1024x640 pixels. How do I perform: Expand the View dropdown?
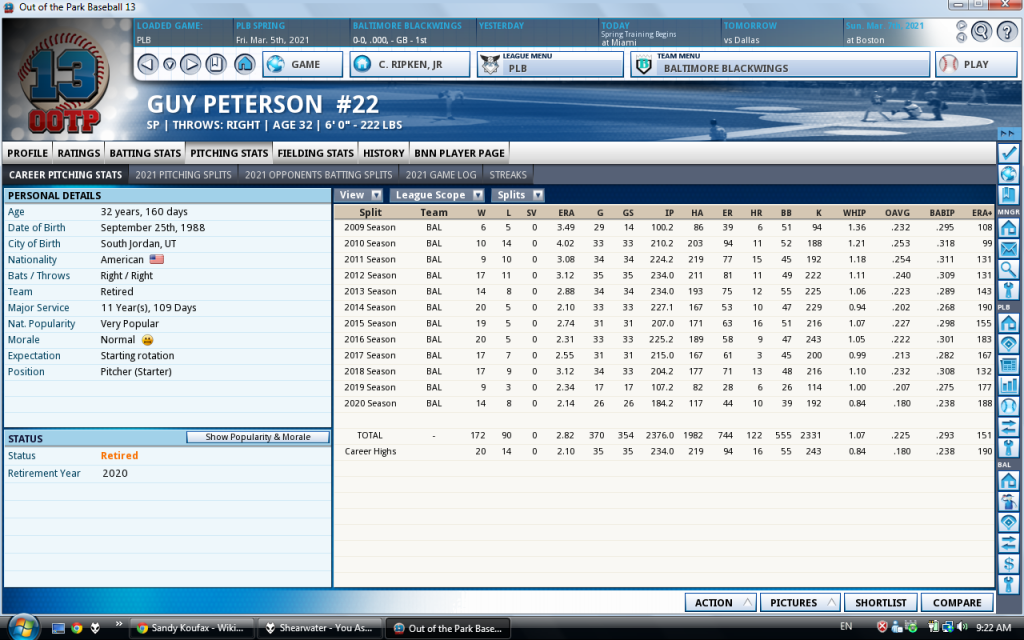[360, 195]
